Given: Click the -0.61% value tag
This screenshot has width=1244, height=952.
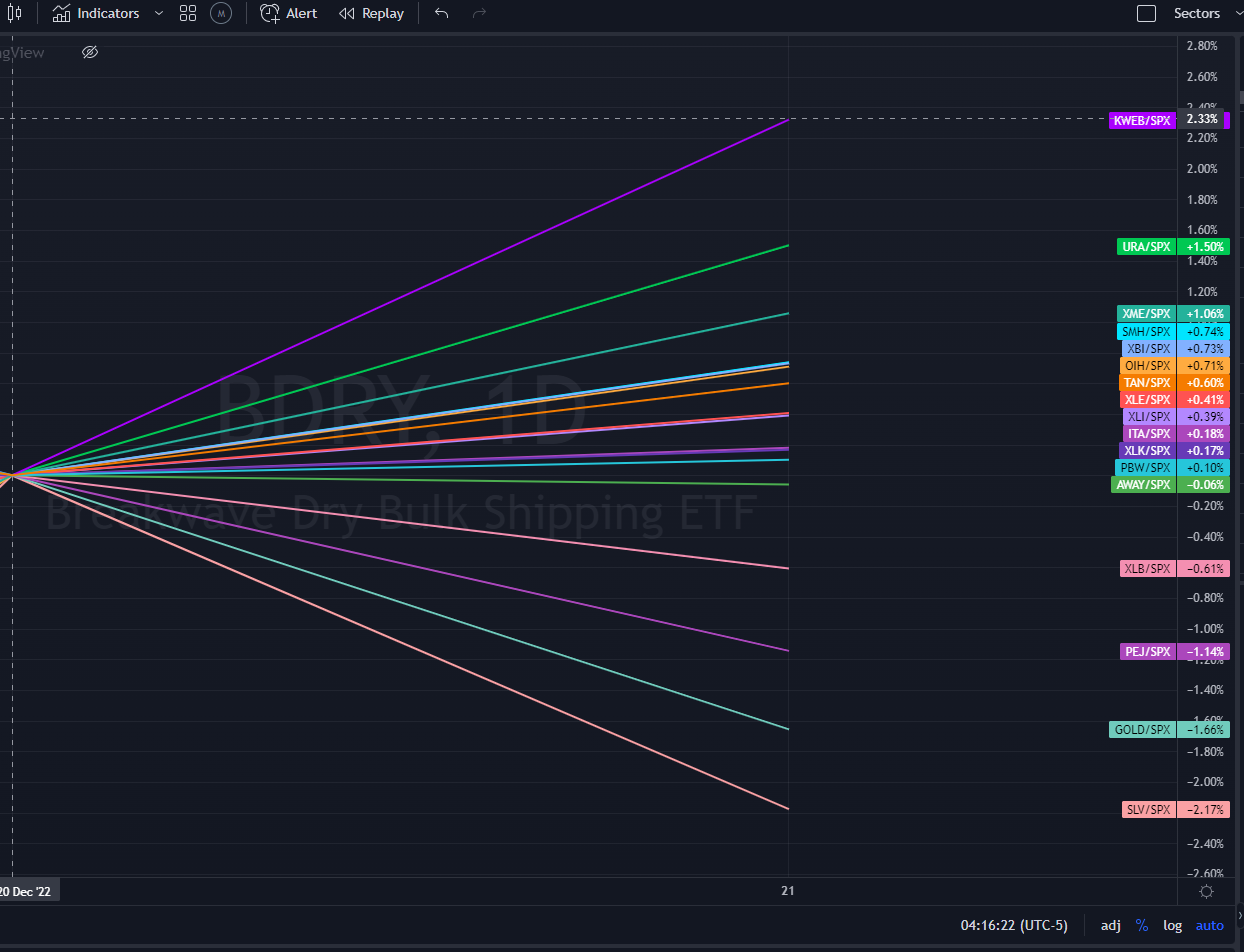Looking at the screenshot, I should pyautogui.click(x=1203, y=568).
